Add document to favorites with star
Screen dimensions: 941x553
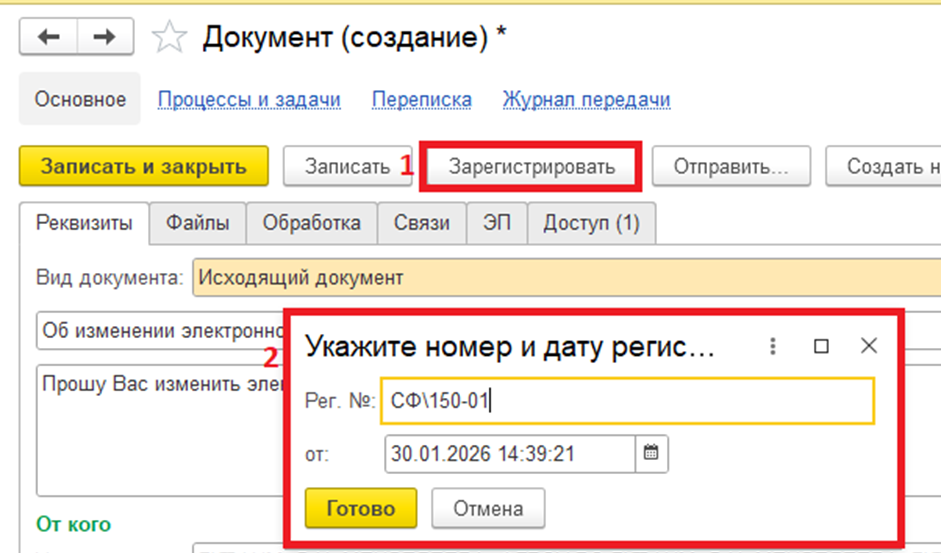pos(169,39)
